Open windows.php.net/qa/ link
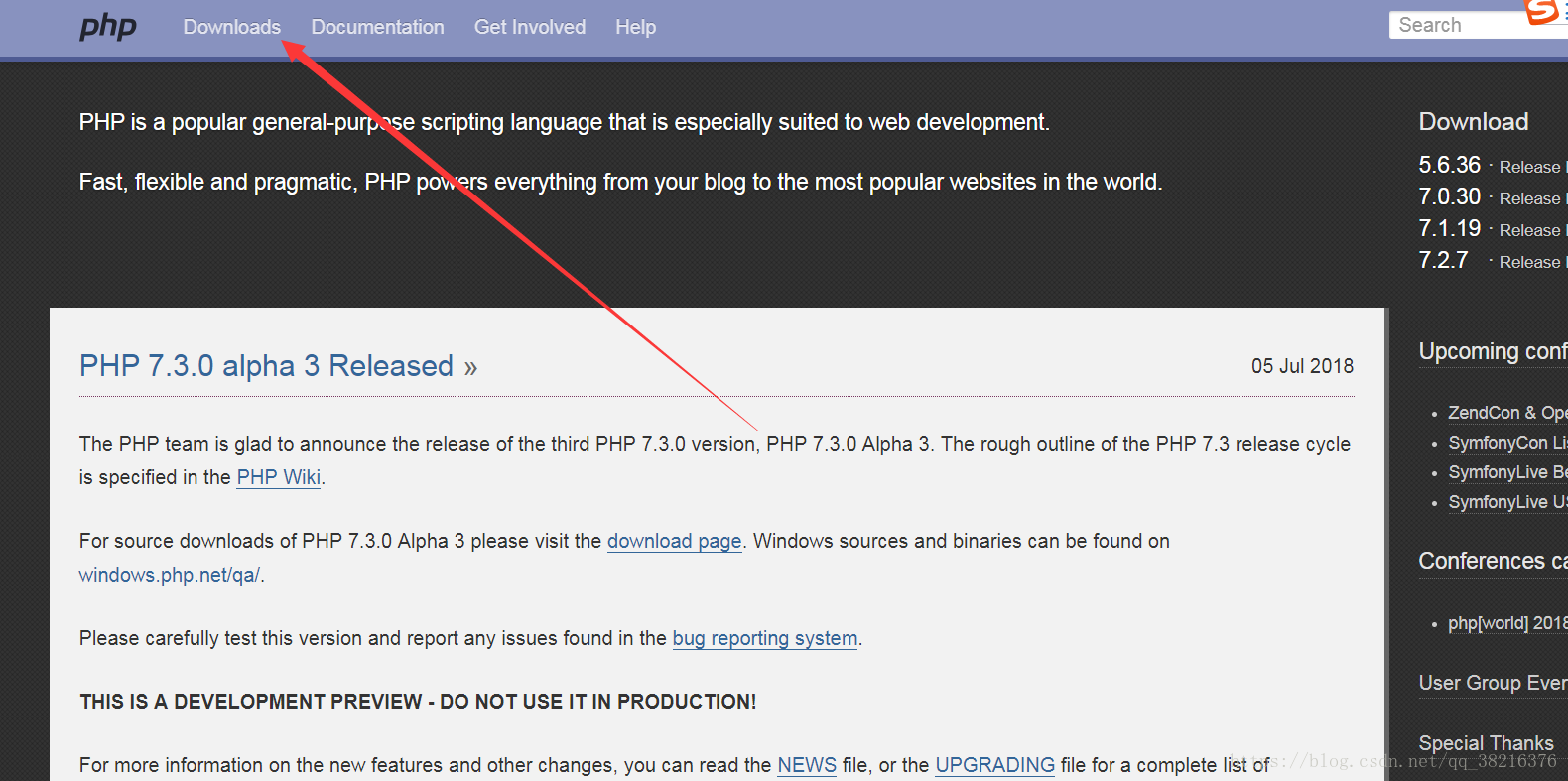1568x781 pixels. click(170, 575)
